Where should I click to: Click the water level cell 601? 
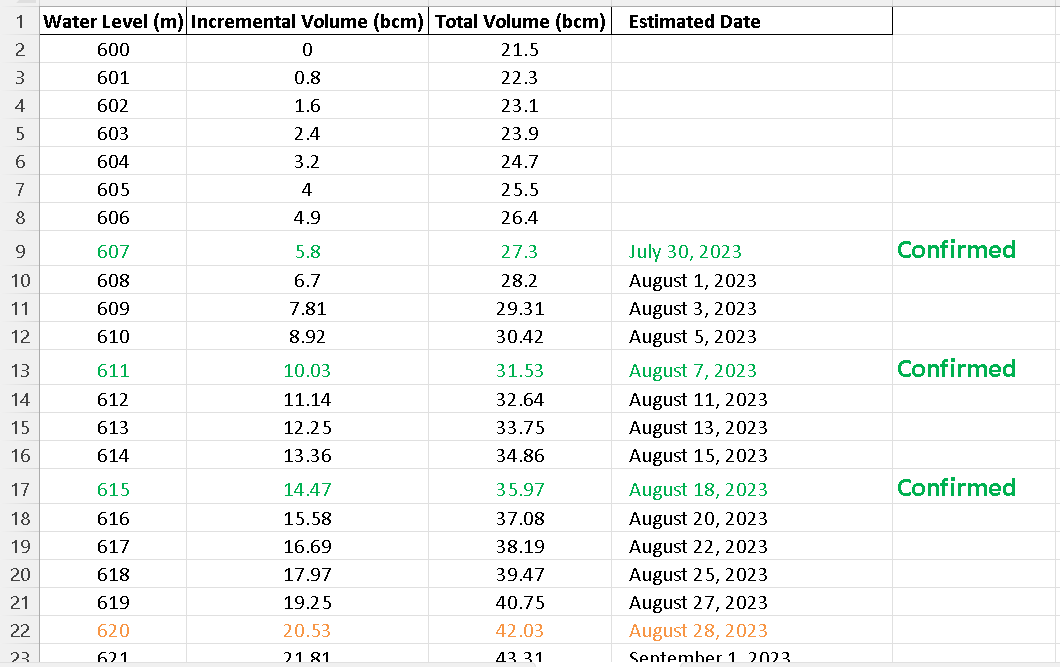coord(113,78)
